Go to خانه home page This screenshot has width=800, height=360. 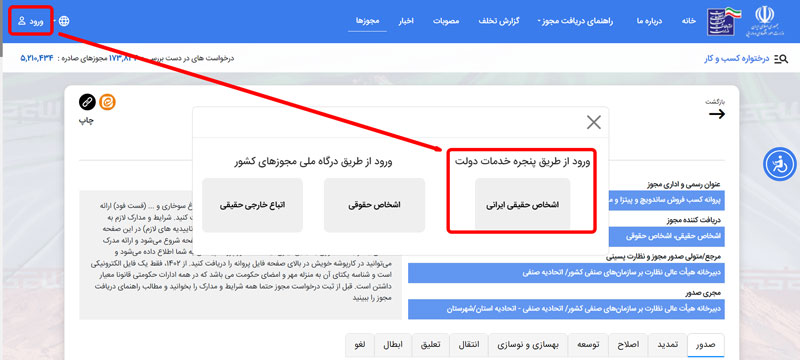pos(689,21)
